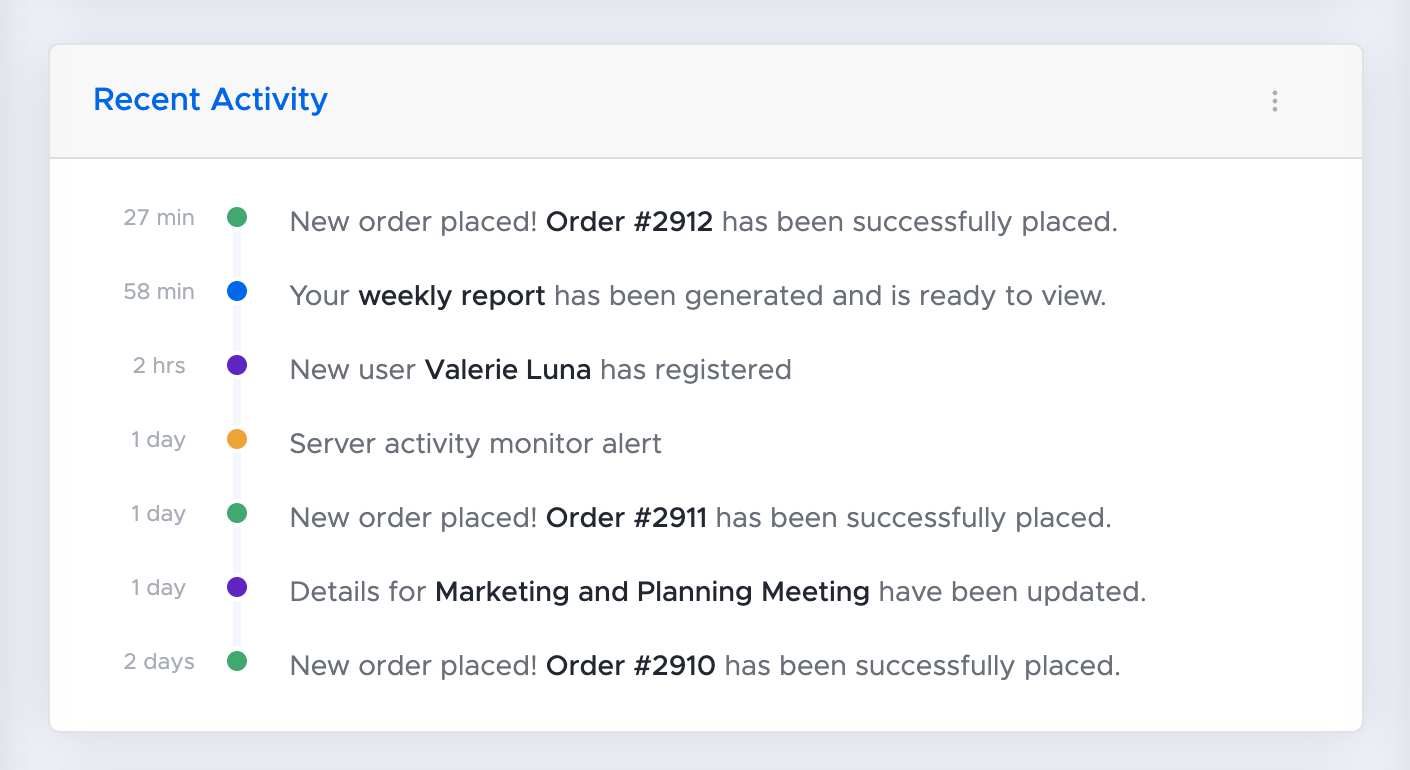Click the 27 min timestamp
1410x770 pixels.
(159, 218)
